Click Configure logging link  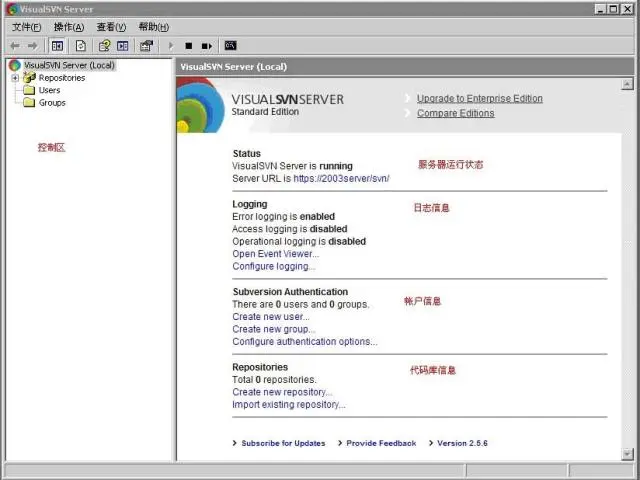(x=273, y=266)
